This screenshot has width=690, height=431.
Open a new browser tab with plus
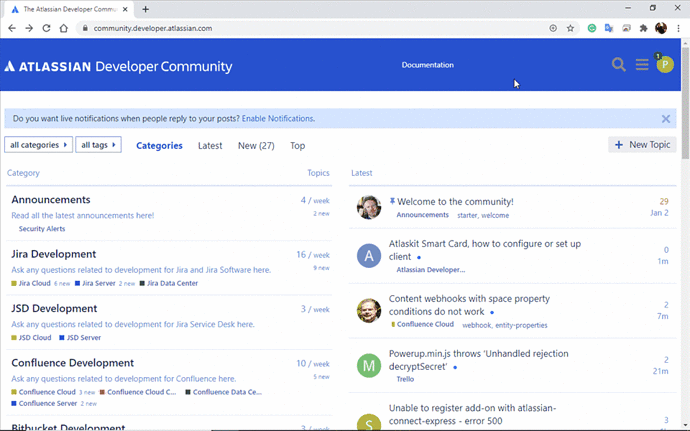click(x=146, y=9)
